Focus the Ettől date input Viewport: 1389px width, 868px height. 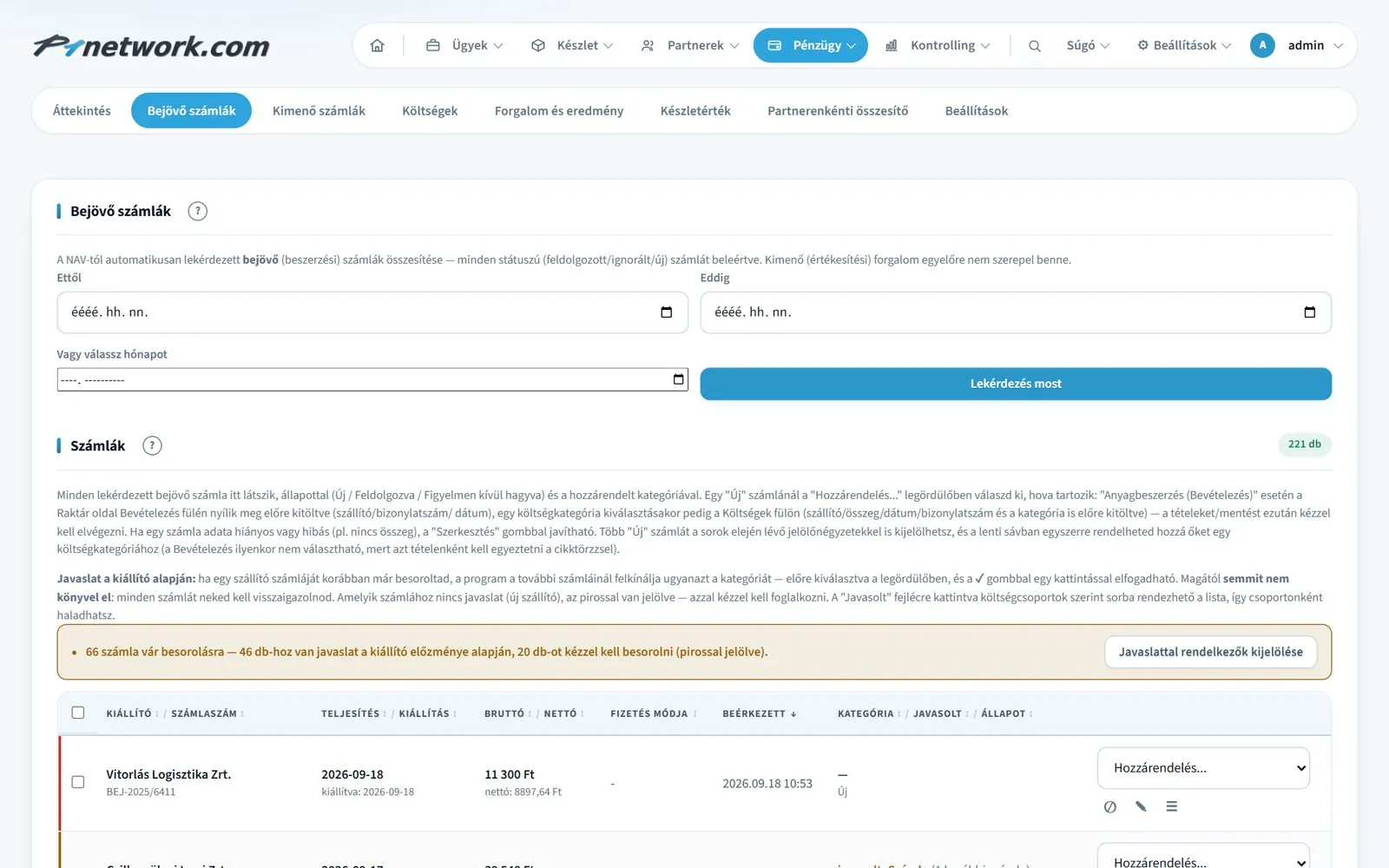(x=372, y=312)
